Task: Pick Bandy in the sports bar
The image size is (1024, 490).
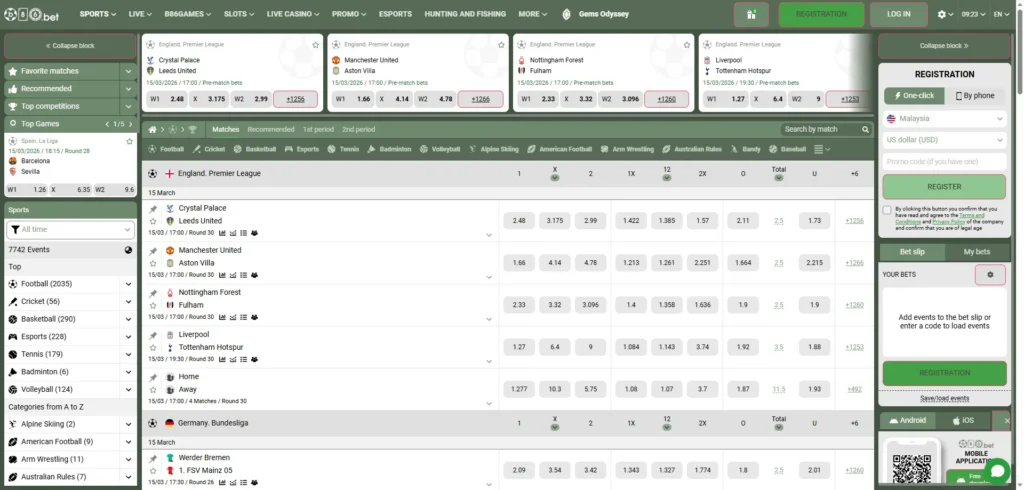Action: pyautogui.click(x=746, y=149)
